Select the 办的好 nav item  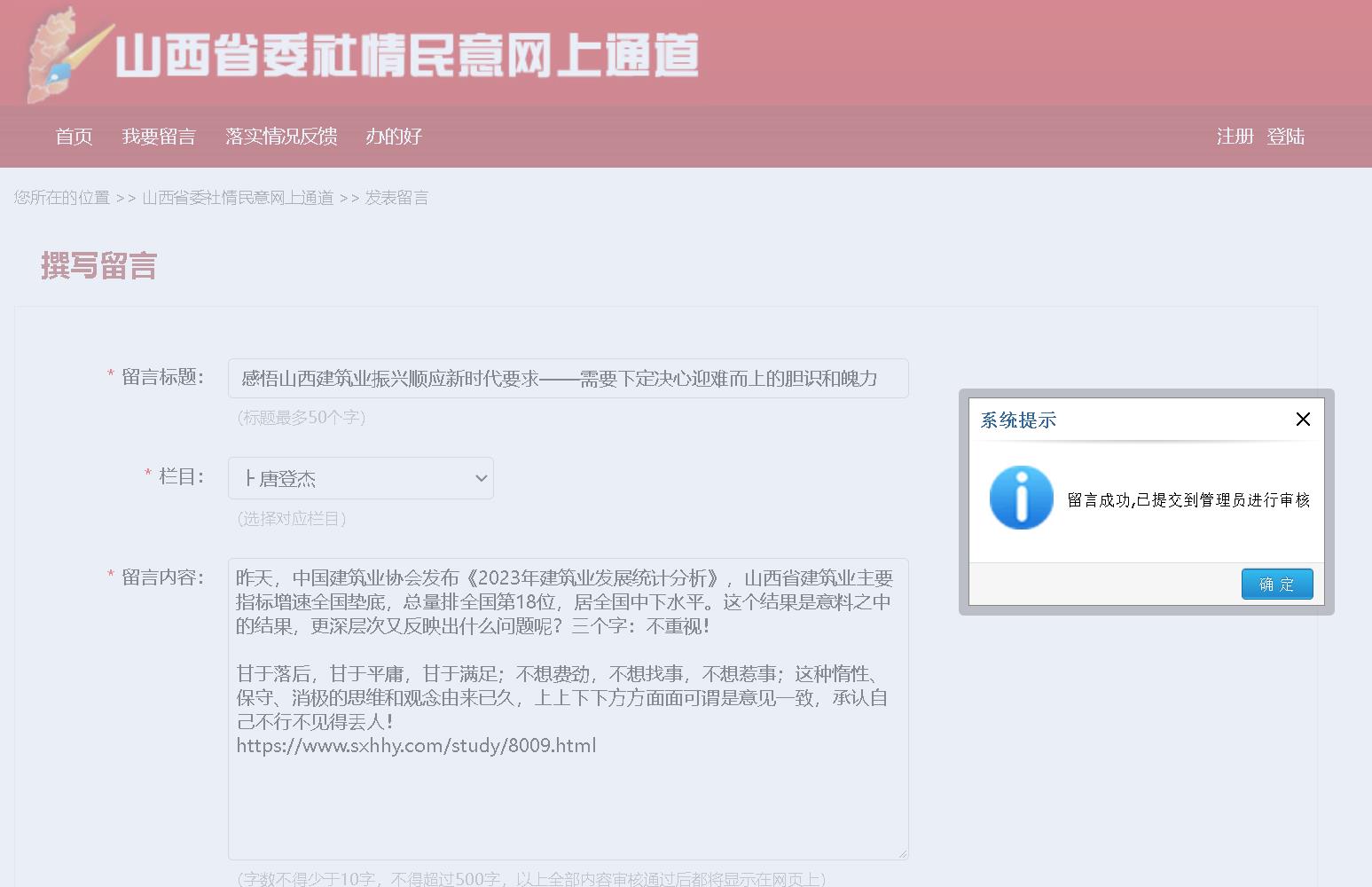click(394, 137)
